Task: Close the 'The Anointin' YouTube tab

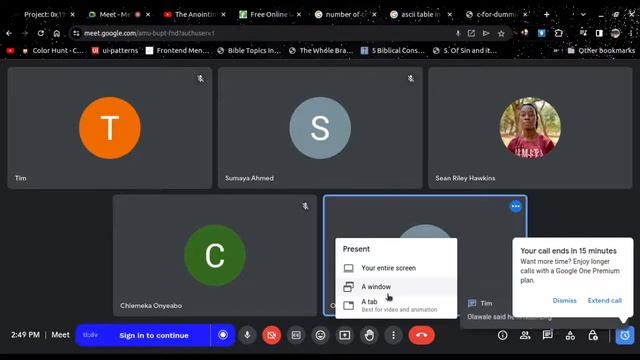Action: pos(223,14)
